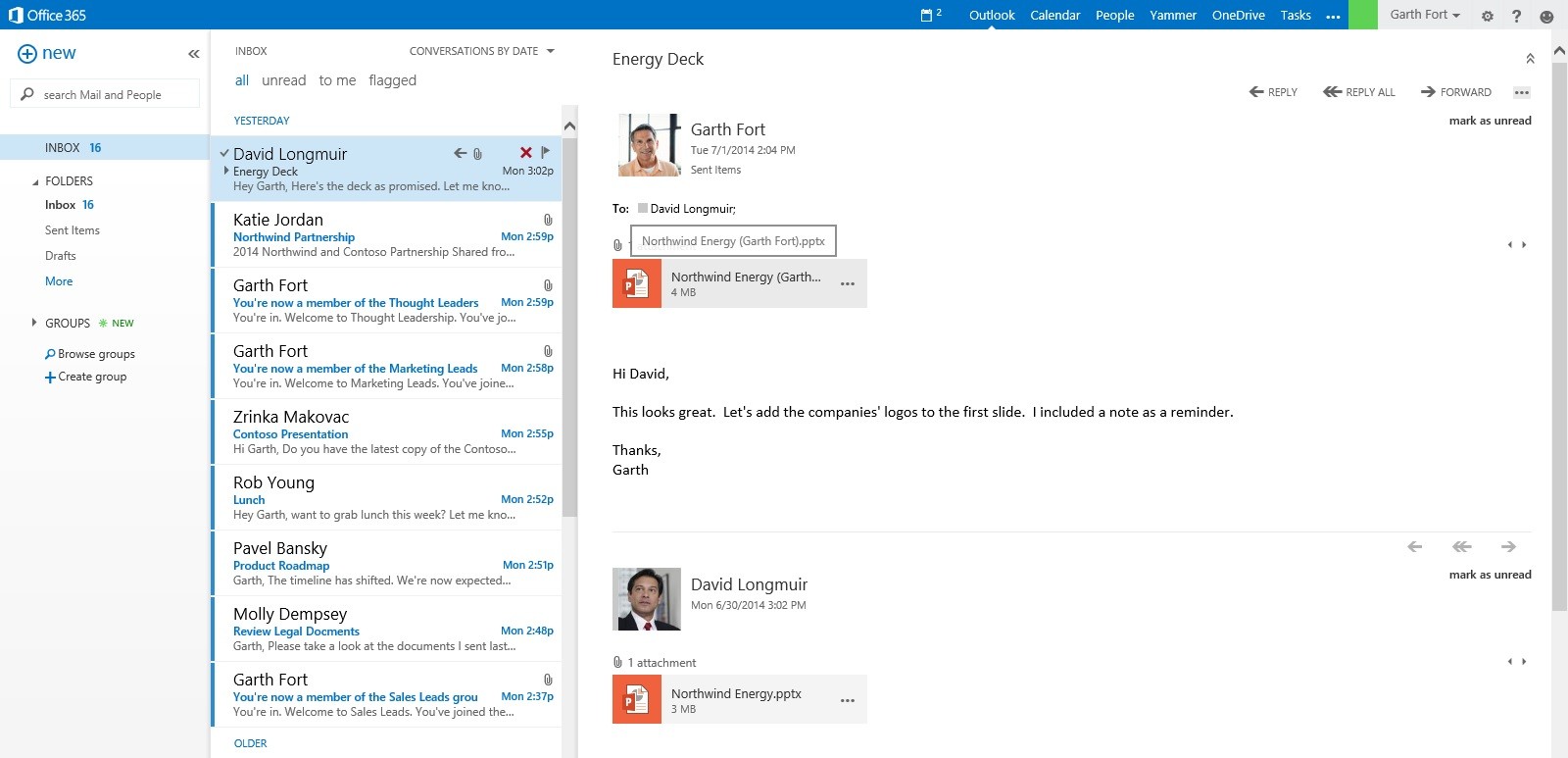Expand the Groups section

coord(34,323)
